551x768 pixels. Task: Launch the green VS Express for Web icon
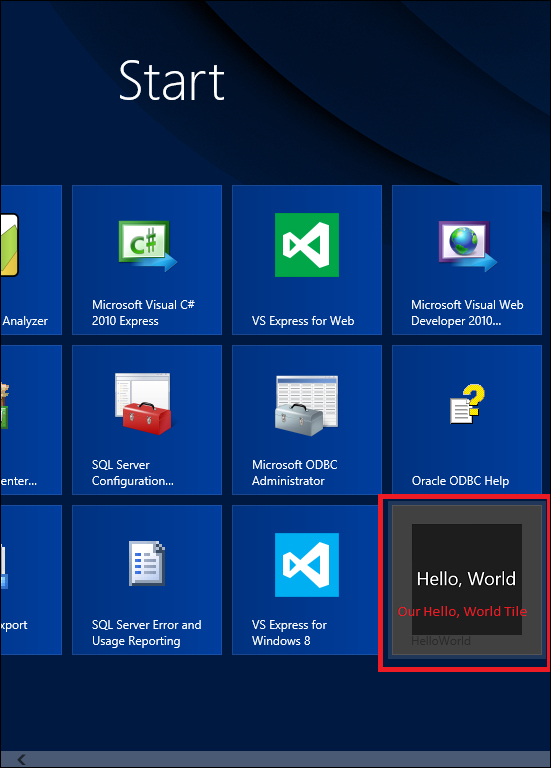(x=307, y=245)
